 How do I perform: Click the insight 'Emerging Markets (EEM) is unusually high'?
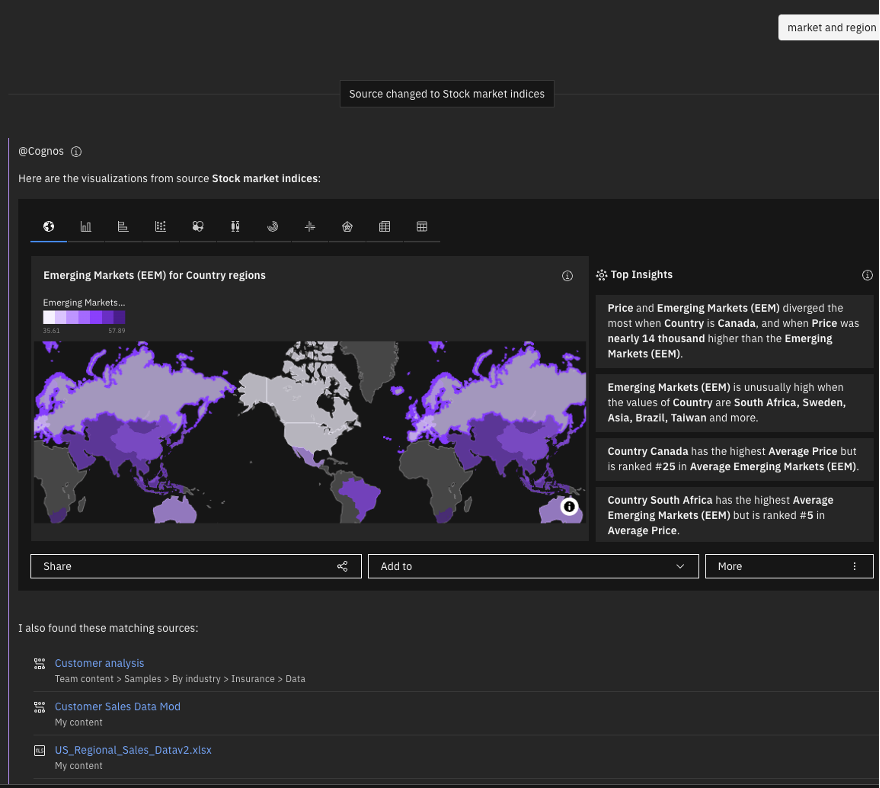735,402
